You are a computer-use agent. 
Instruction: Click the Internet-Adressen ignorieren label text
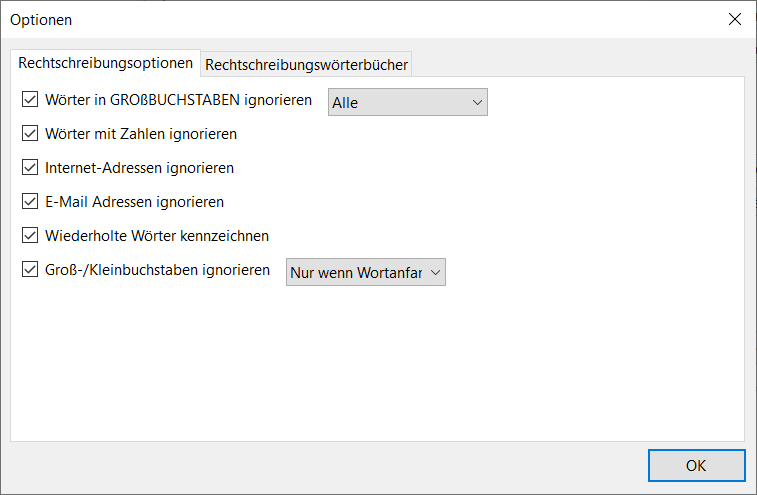[x=140, y=168]
